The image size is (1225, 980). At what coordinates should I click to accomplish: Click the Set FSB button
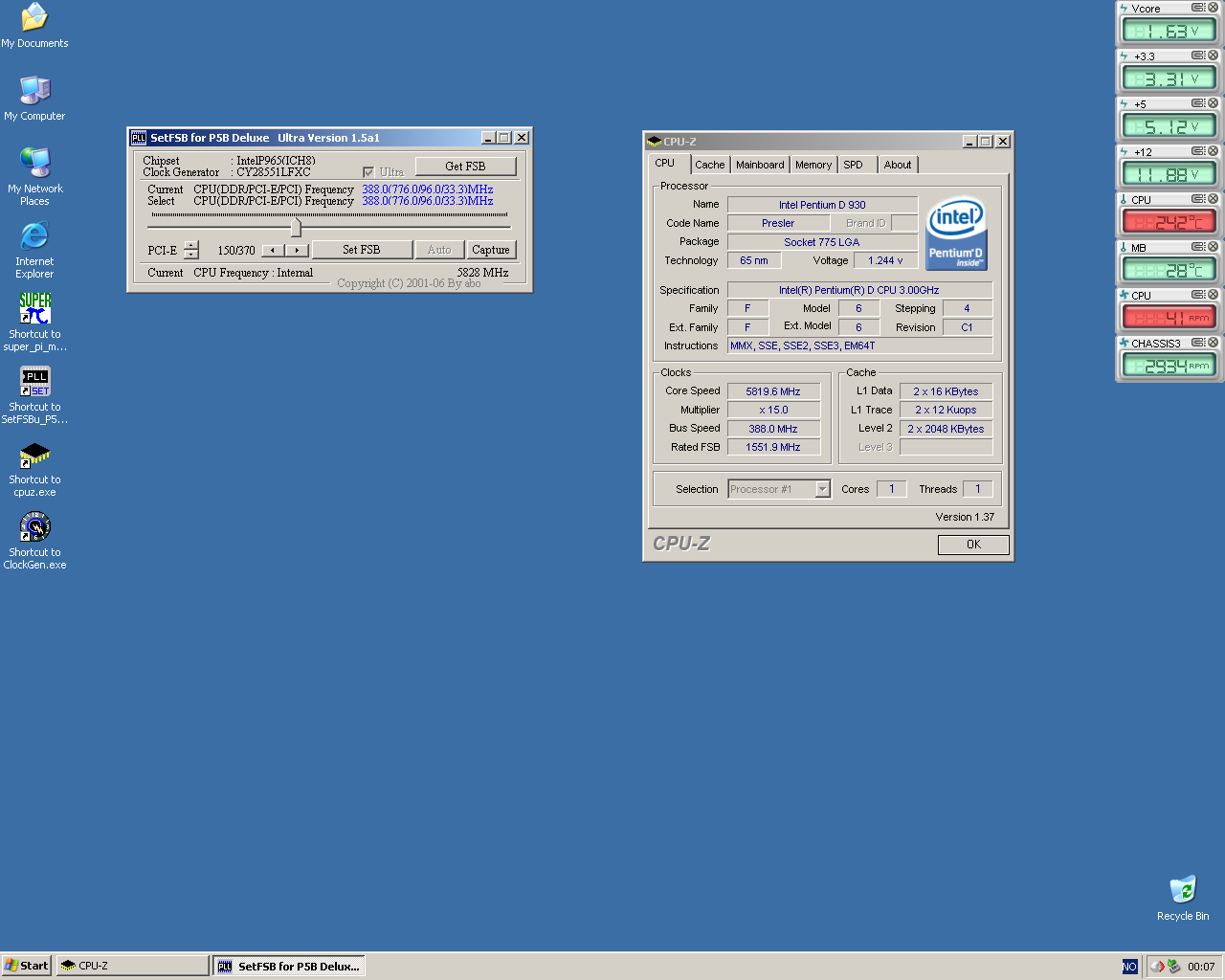click(x=362, y=250)
